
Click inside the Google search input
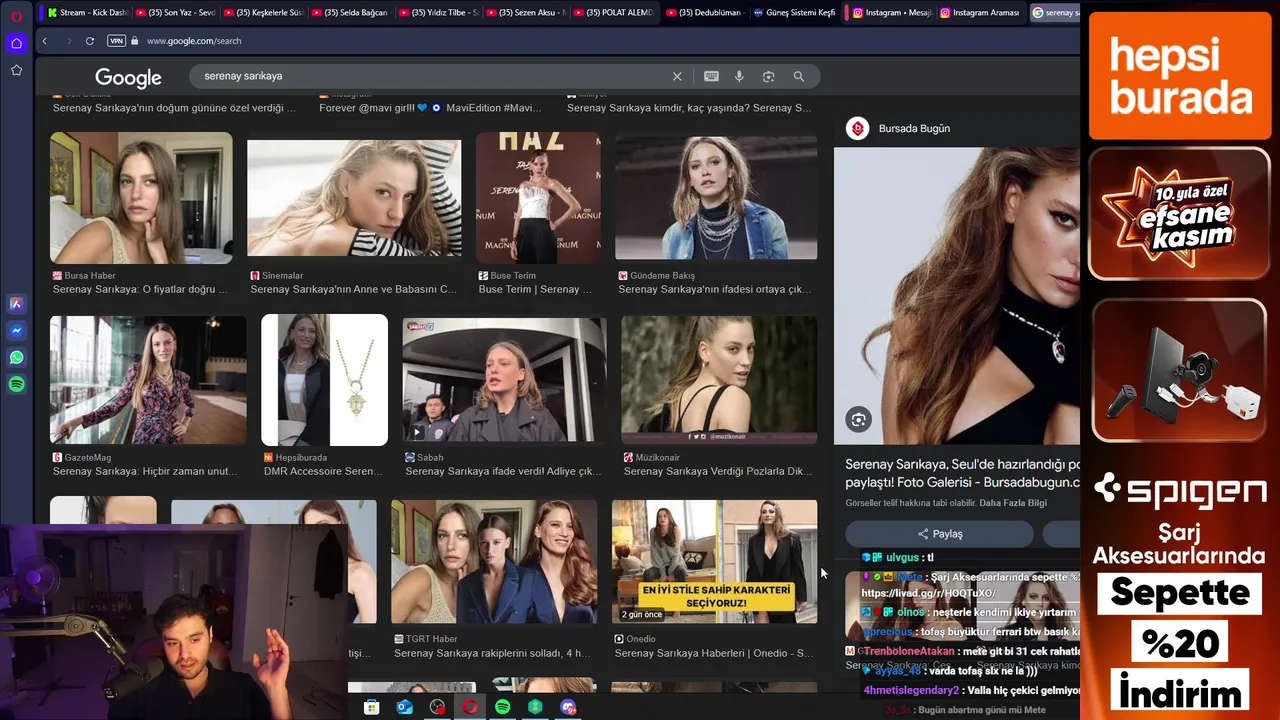[x=430, y=76]
